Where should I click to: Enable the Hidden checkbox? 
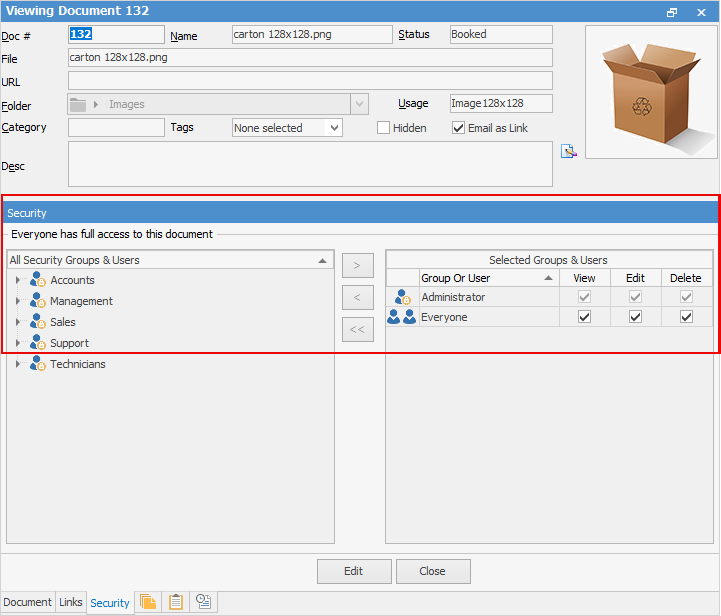tap(383, 128)
